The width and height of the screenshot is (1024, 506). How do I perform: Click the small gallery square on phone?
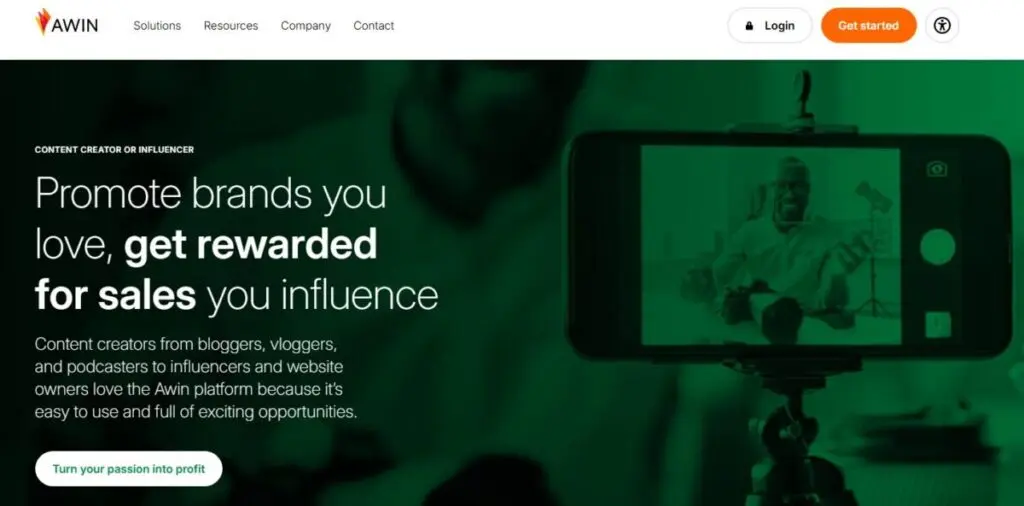tap(937, 324)
